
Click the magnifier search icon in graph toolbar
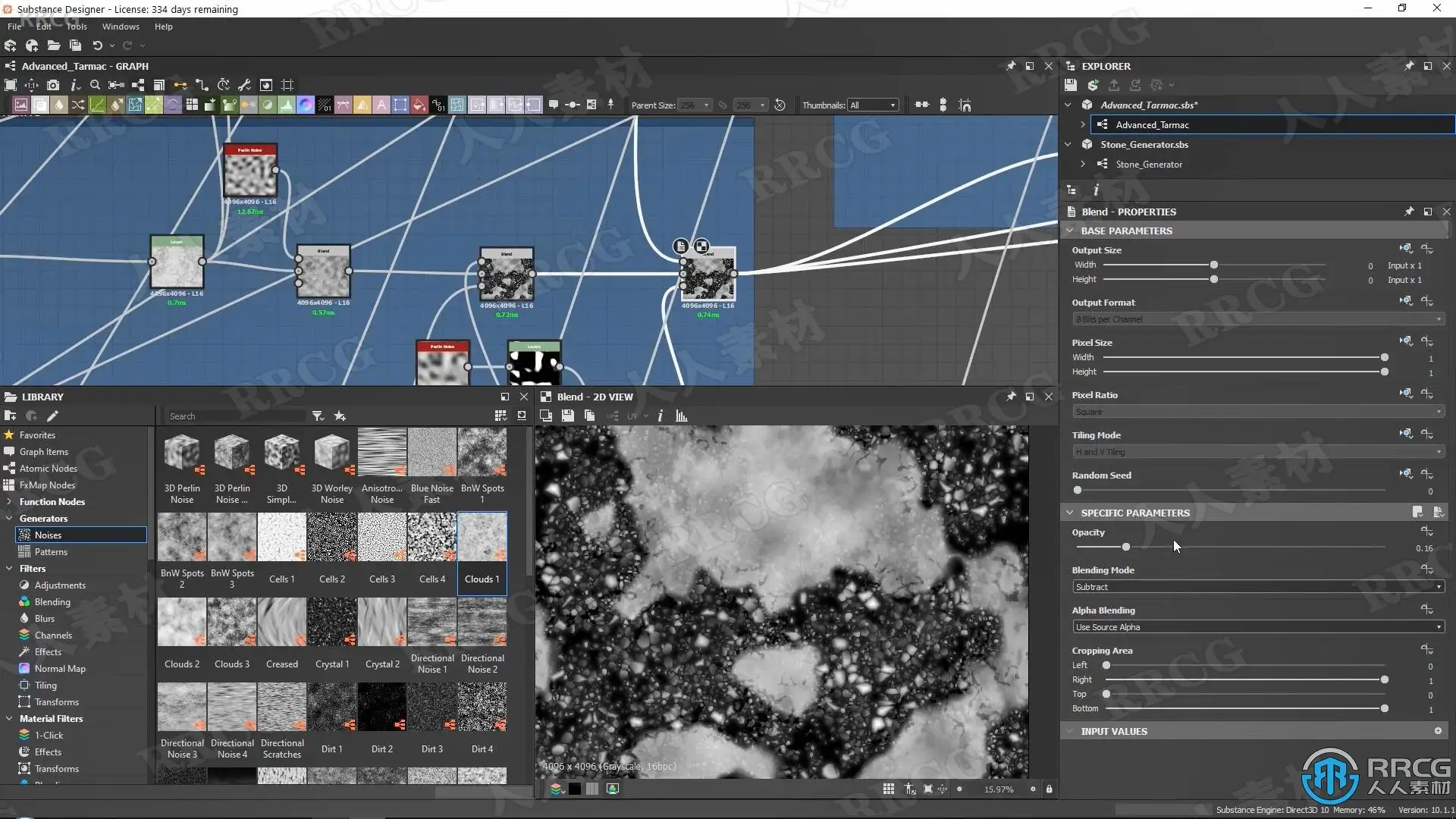(x=95, y=85)
